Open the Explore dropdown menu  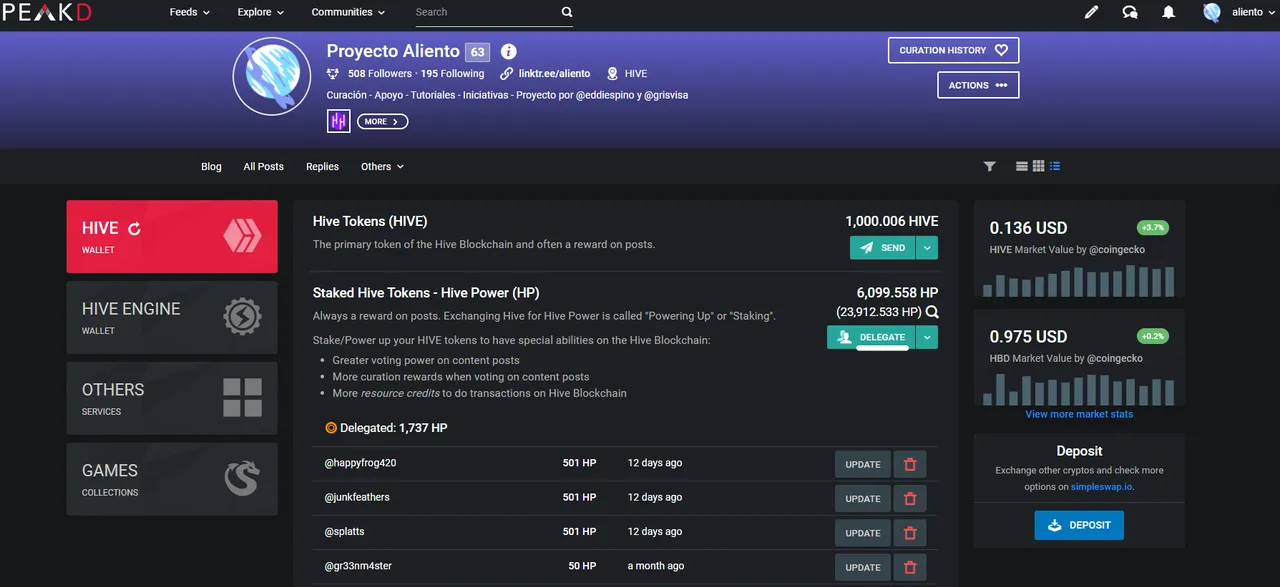point(260,12)
